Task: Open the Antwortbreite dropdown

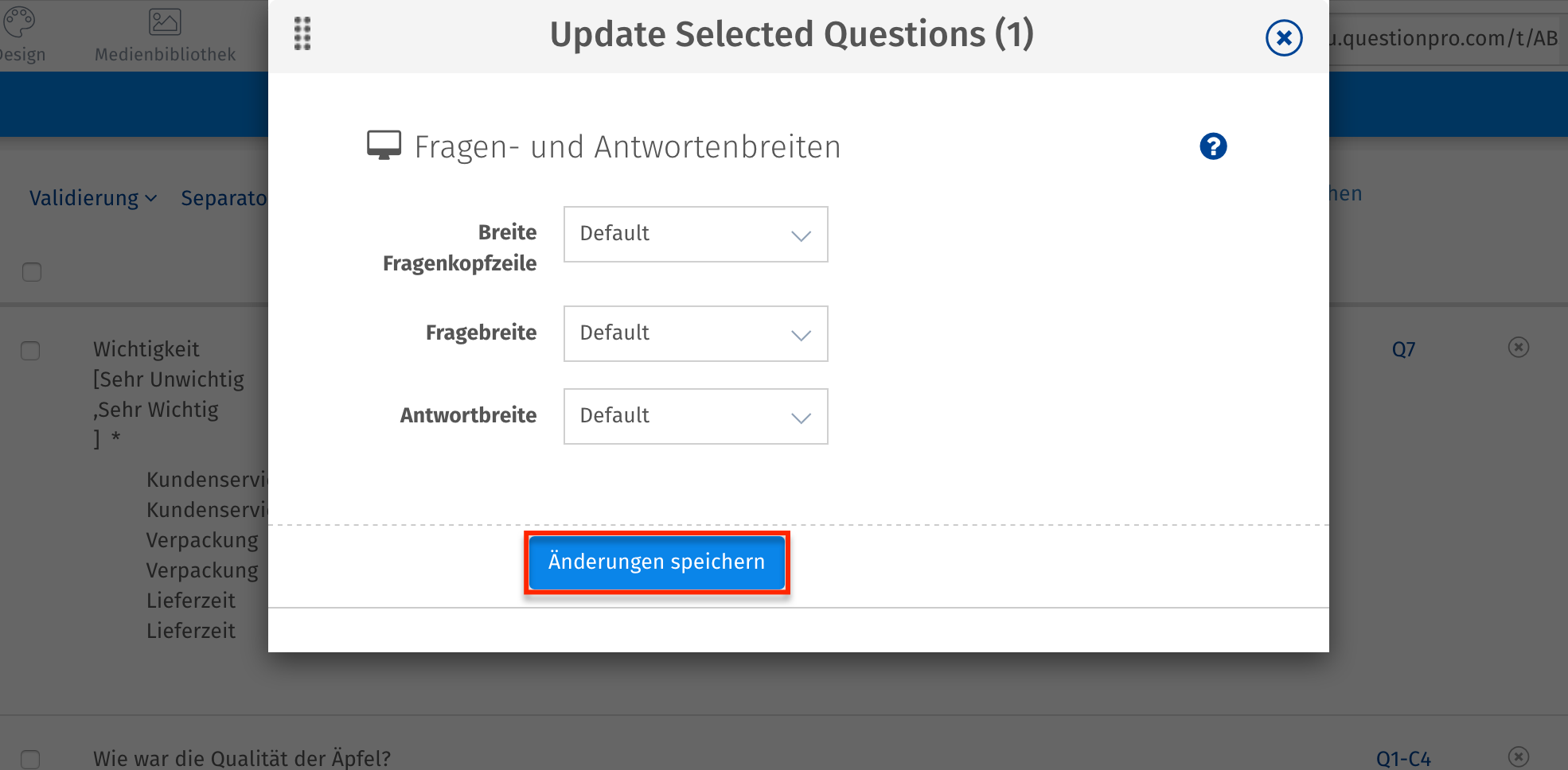Action: click(696, 417)
